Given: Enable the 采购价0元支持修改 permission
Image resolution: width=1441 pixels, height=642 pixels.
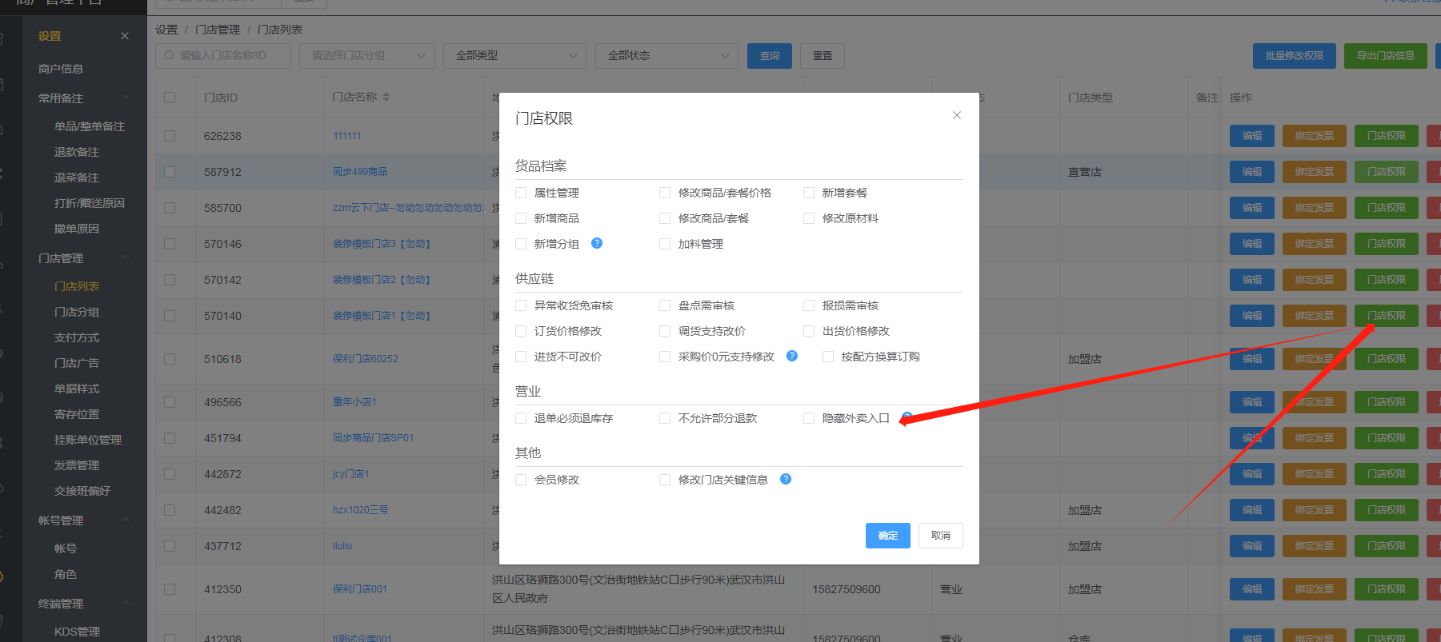Looking at the screenshot, I should coord(665,356).
